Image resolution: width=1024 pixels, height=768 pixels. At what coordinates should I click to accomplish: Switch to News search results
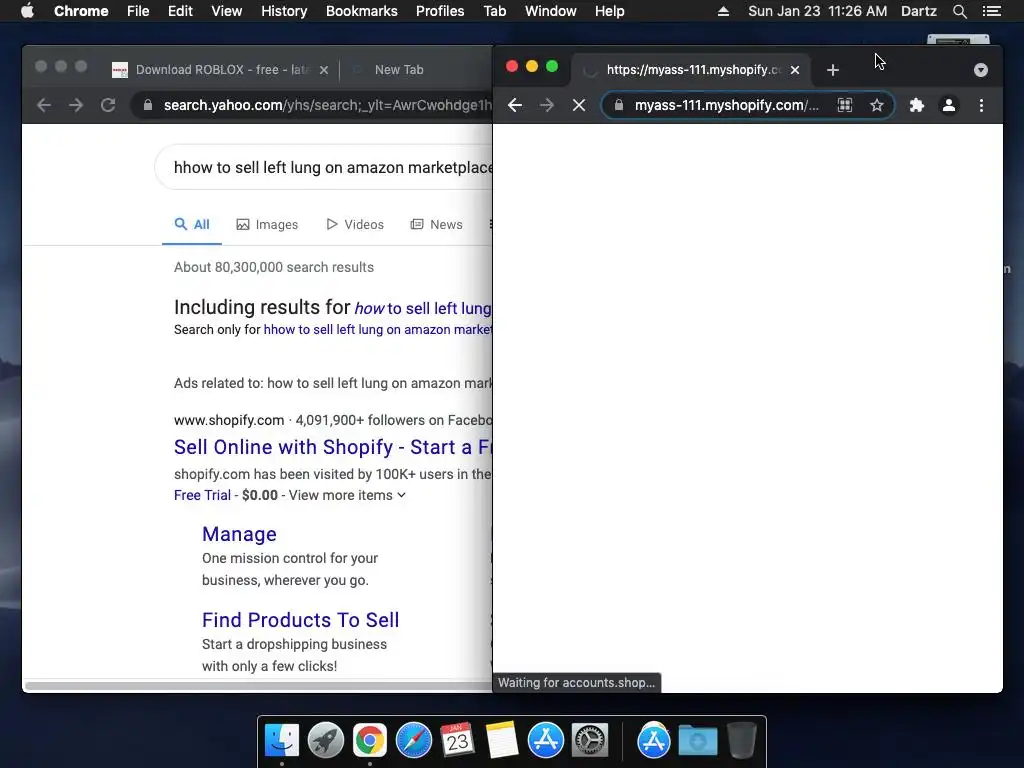click(436, 224)
